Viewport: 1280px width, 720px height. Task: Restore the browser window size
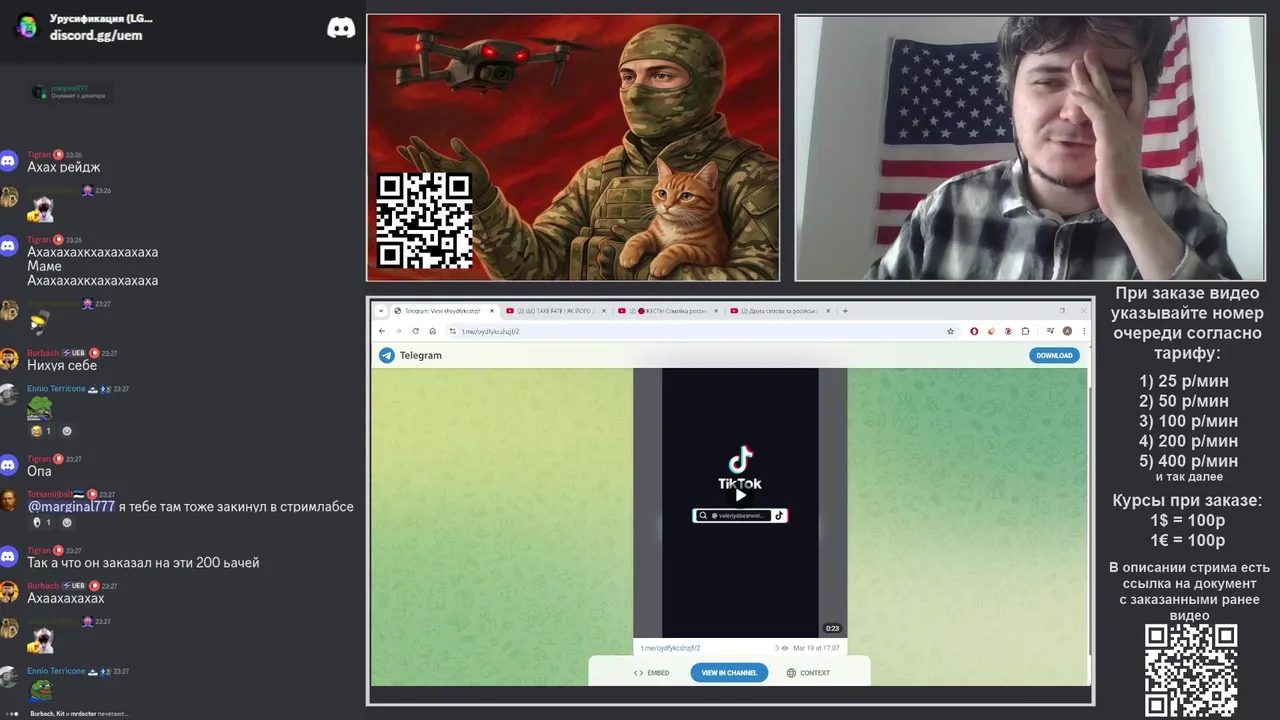pyautogui.click(x=1061, y=310)
